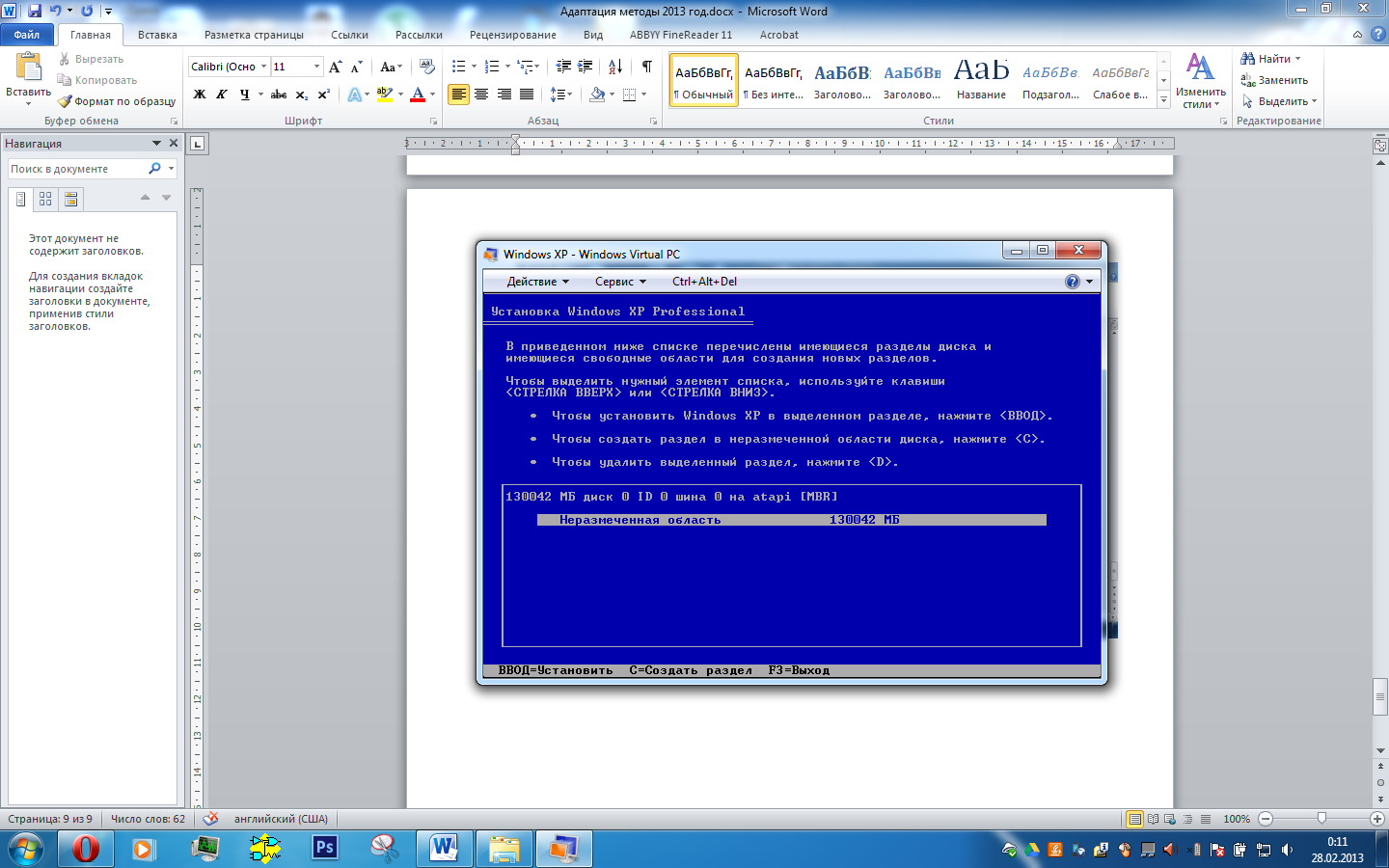Switch to Вставка ribbon tab

tap(157, 35)
